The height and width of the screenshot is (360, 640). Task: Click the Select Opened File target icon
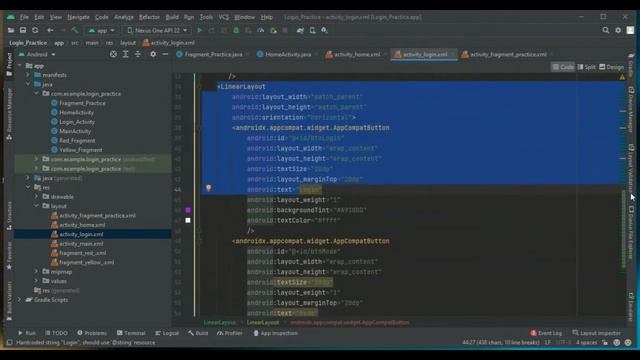[113, 54]
